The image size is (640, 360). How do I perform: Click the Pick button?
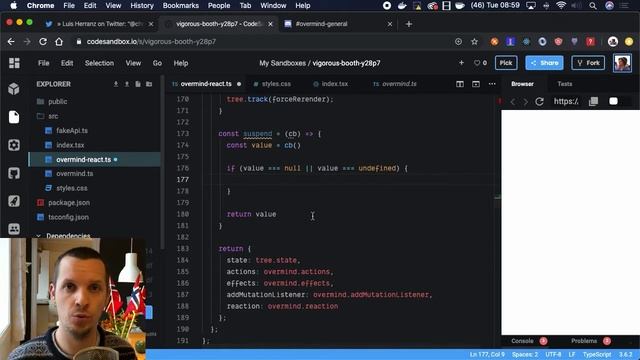[x=506, y=63]
